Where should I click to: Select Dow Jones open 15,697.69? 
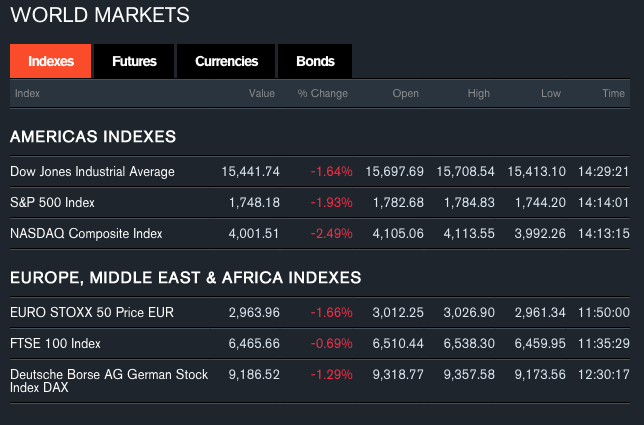click(395, 172)
